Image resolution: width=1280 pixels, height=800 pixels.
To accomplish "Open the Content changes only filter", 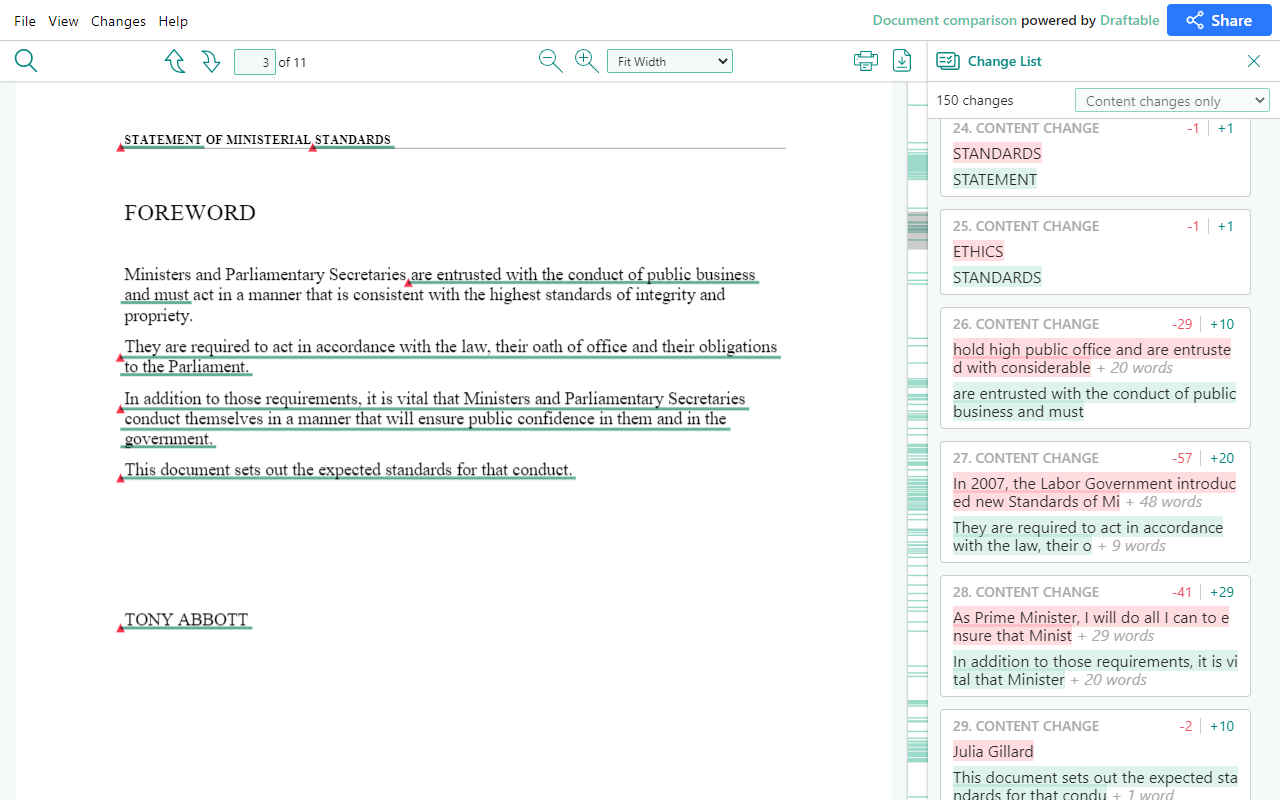I will coord(1172,100).
